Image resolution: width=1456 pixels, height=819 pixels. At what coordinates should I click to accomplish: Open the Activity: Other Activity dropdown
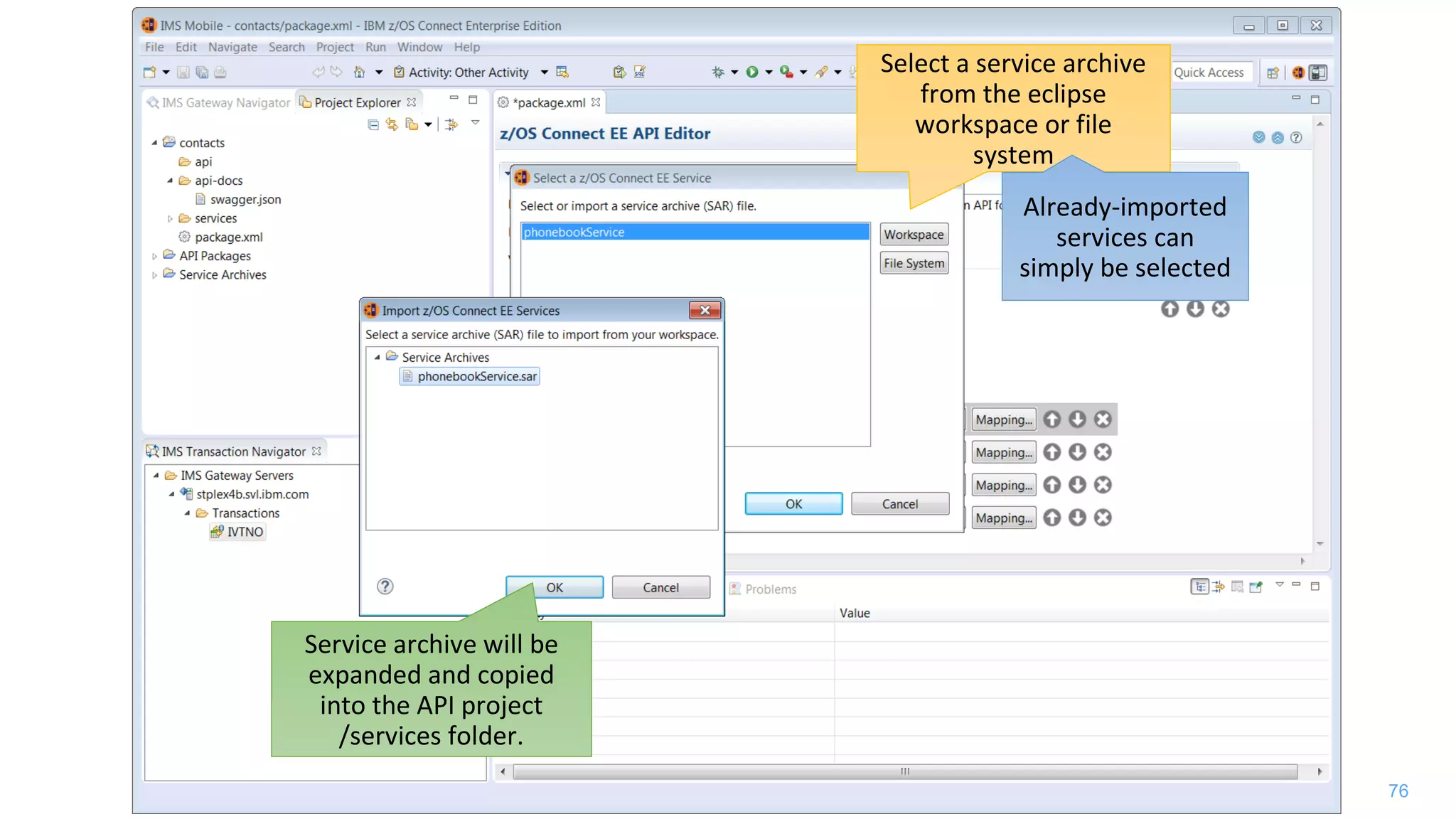click(x=544, y=72)
